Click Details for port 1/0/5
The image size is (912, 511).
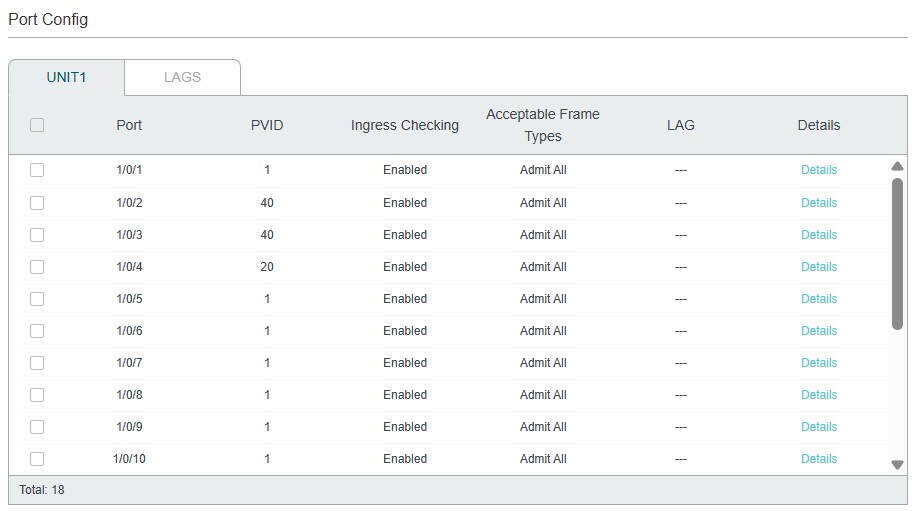[818, 299]
